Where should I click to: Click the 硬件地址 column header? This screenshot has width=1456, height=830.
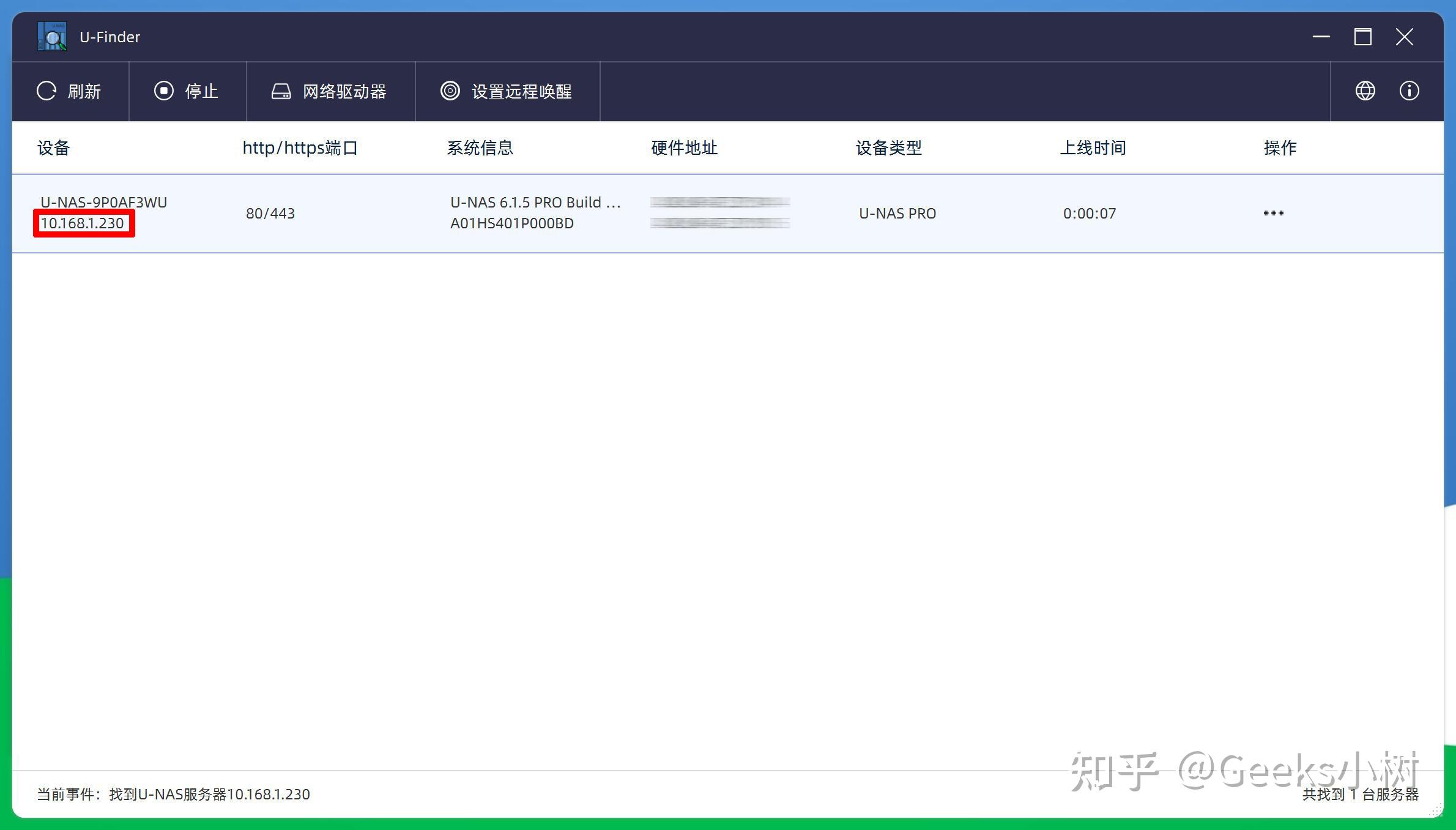pos(684,148)
